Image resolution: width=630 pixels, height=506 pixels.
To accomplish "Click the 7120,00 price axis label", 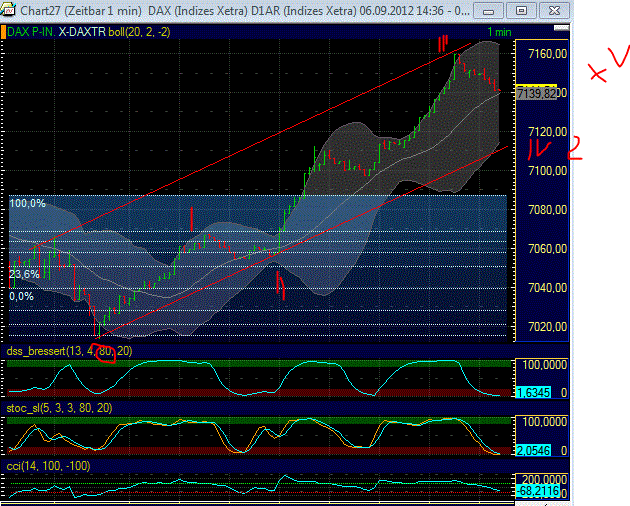I will pos(547,132).
